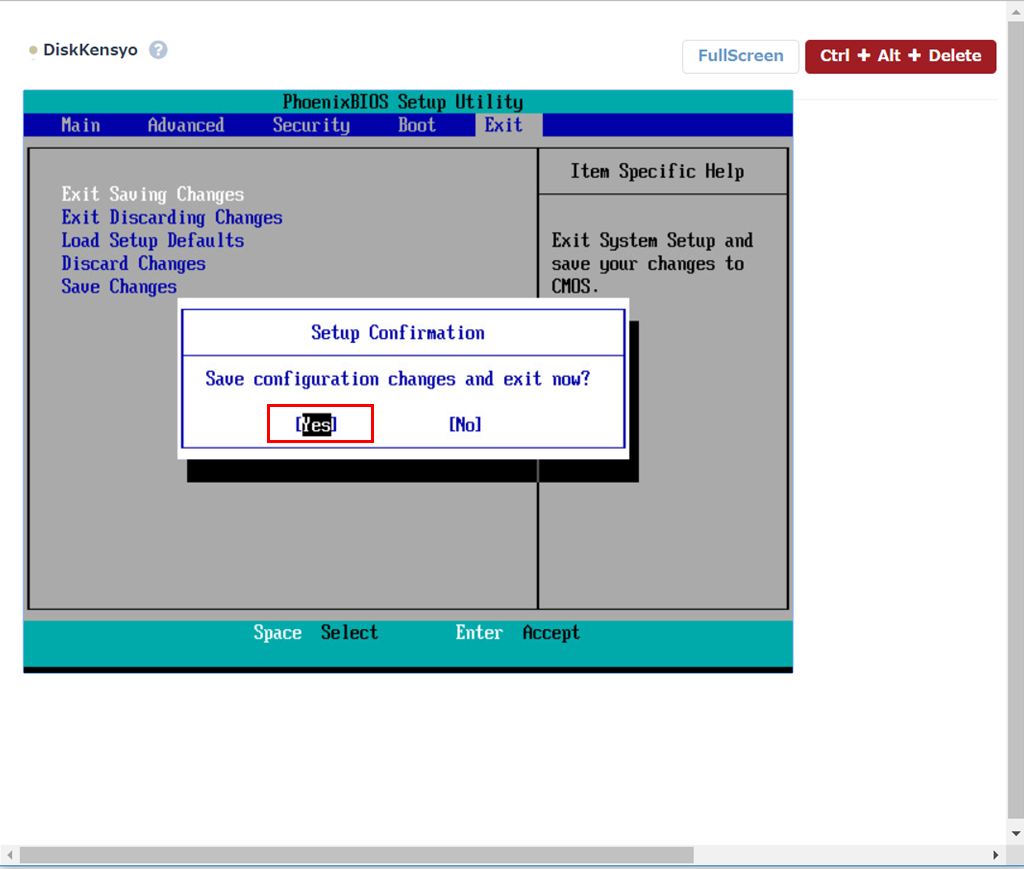Send Ctrl + Alt + Delete
Image resolution: width=1024 pixels, height=870 pixels.
pos(901,56)
